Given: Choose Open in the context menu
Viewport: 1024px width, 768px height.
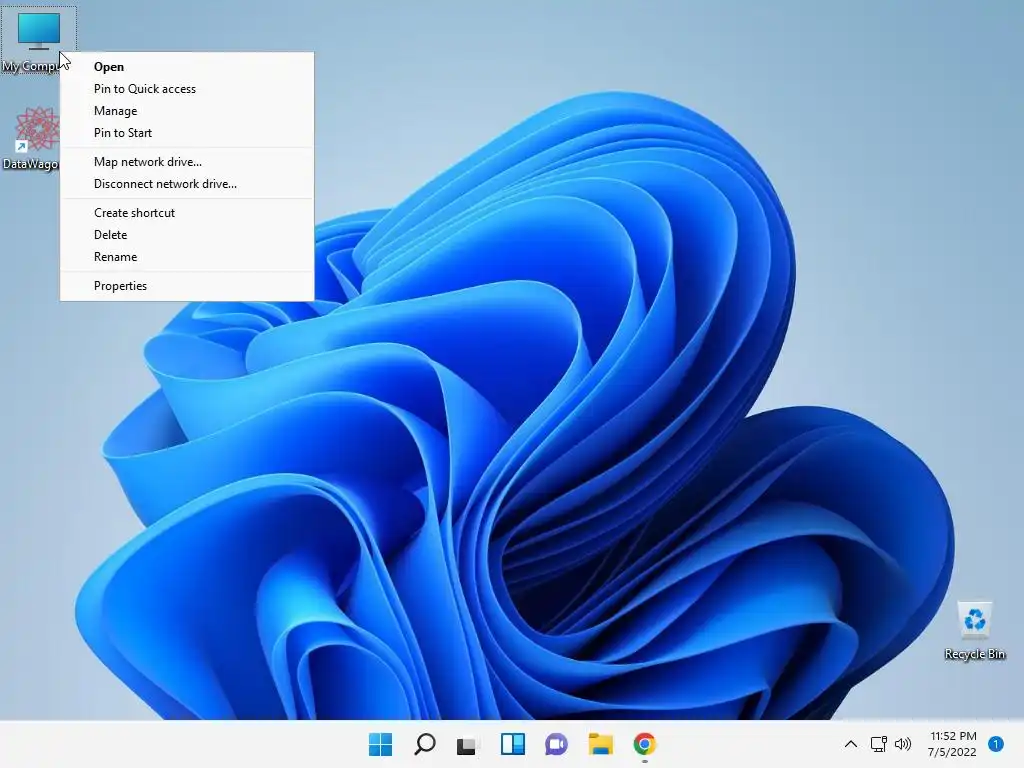Looking at the screenshot, I should pyautogui.click(x=187, y=67).
